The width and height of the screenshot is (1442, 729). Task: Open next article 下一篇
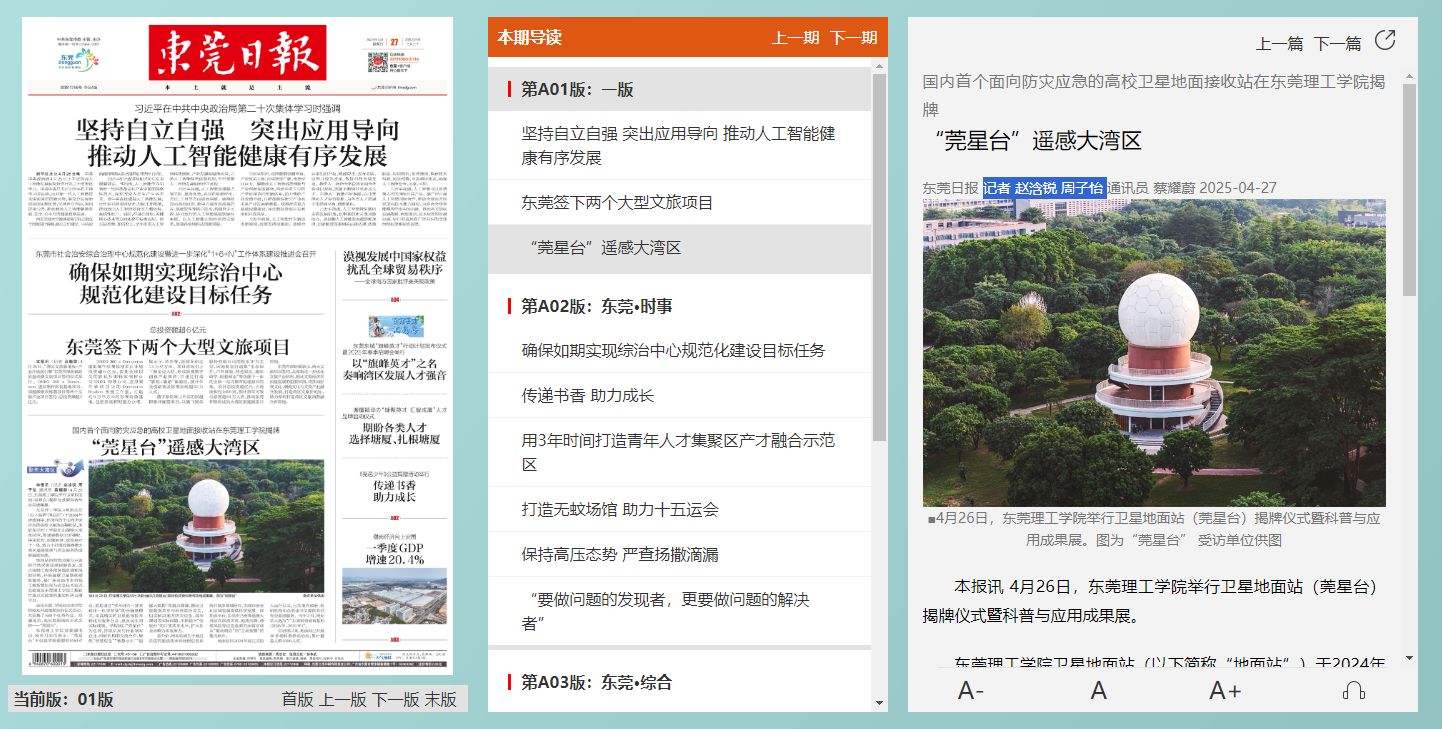pos(1337,44)
